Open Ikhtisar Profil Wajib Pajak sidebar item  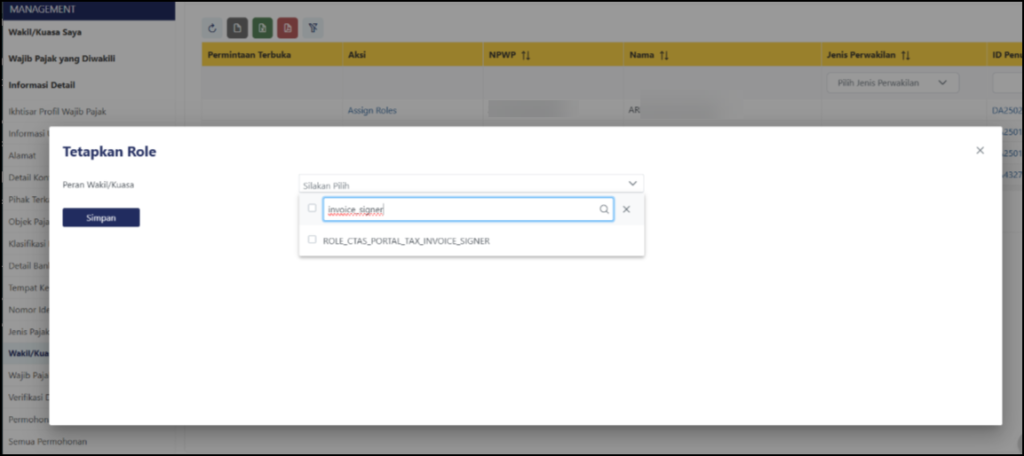click(x=57, y=111)
